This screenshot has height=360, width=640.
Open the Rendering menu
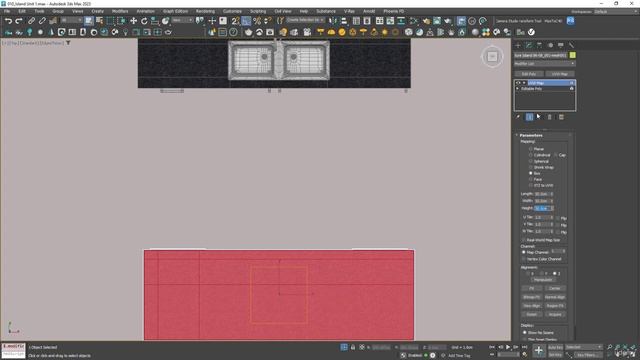[x=205, y=11]
